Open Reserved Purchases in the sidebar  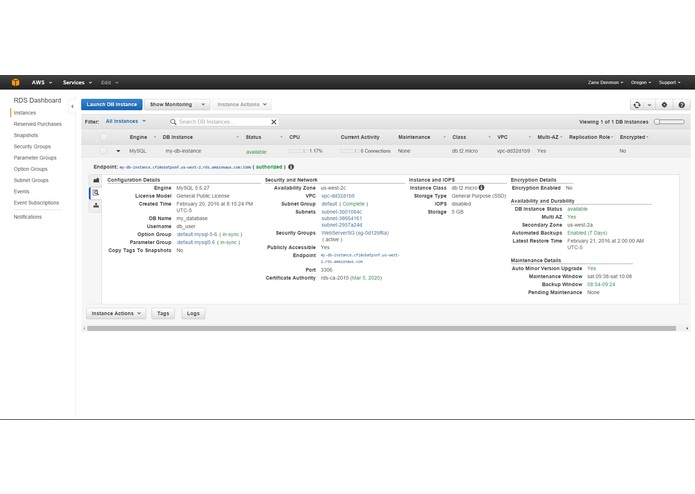(38, 124)
